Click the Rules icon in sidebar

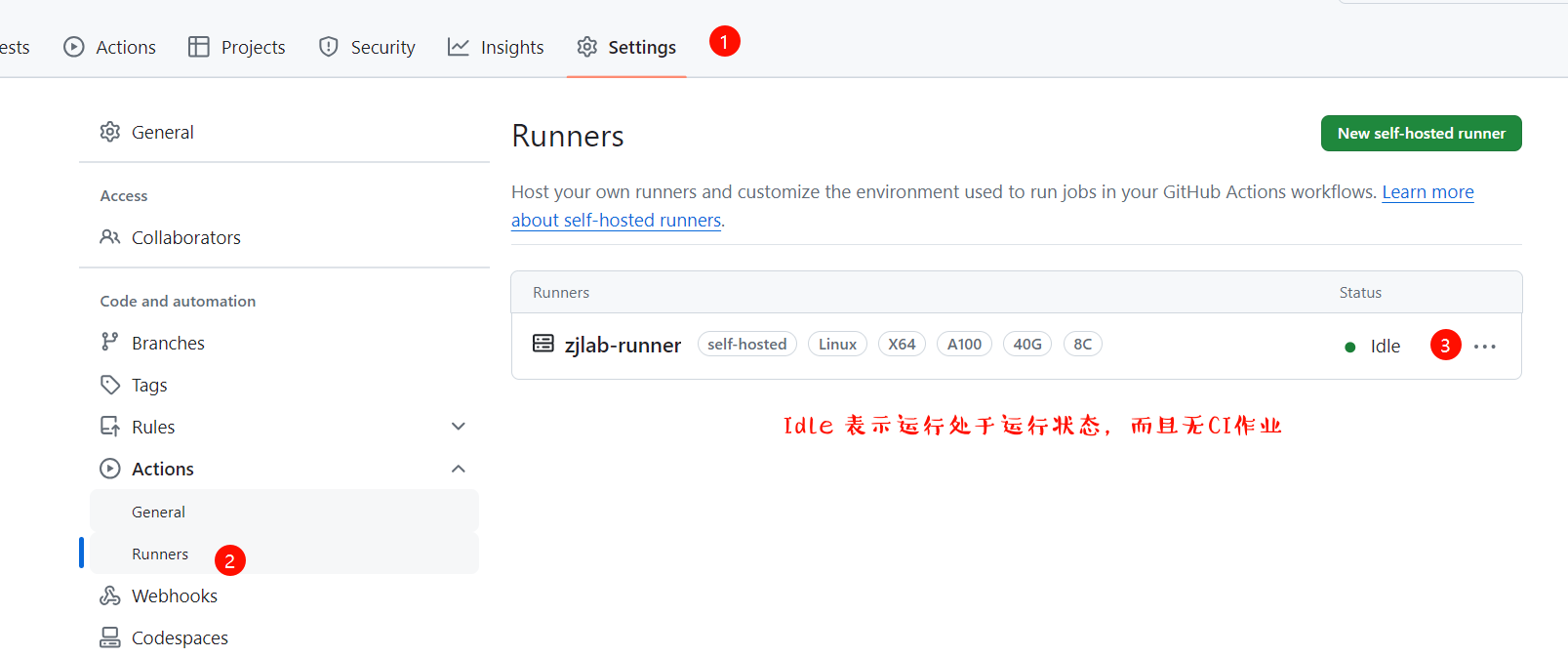point(110,427)
